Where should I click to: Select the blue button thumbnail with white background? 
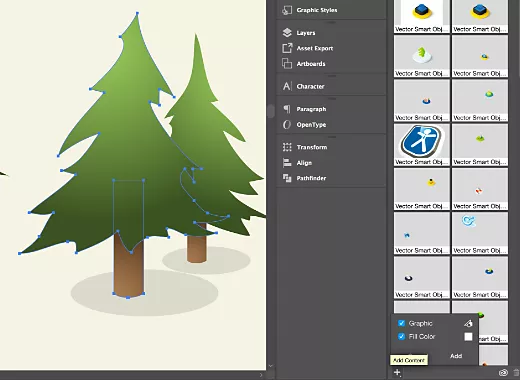(x=422, y=16)
